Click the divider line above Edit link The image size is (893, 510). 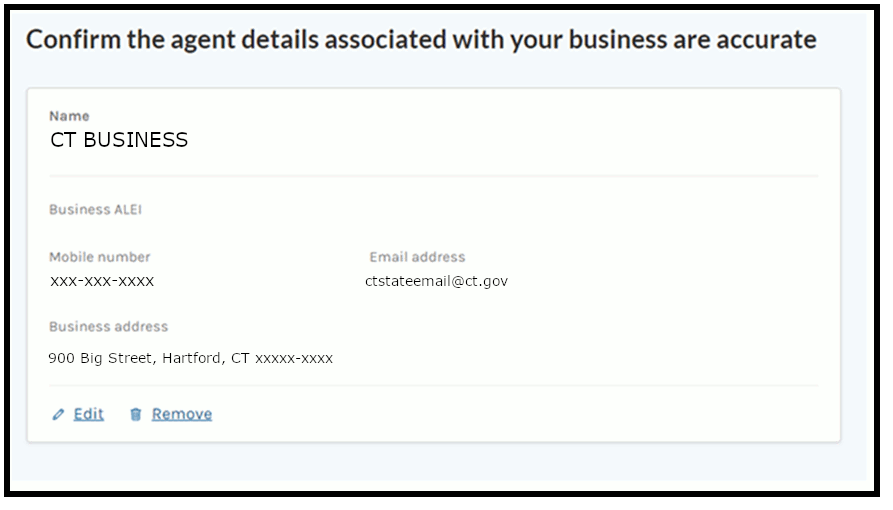[433, 385]
